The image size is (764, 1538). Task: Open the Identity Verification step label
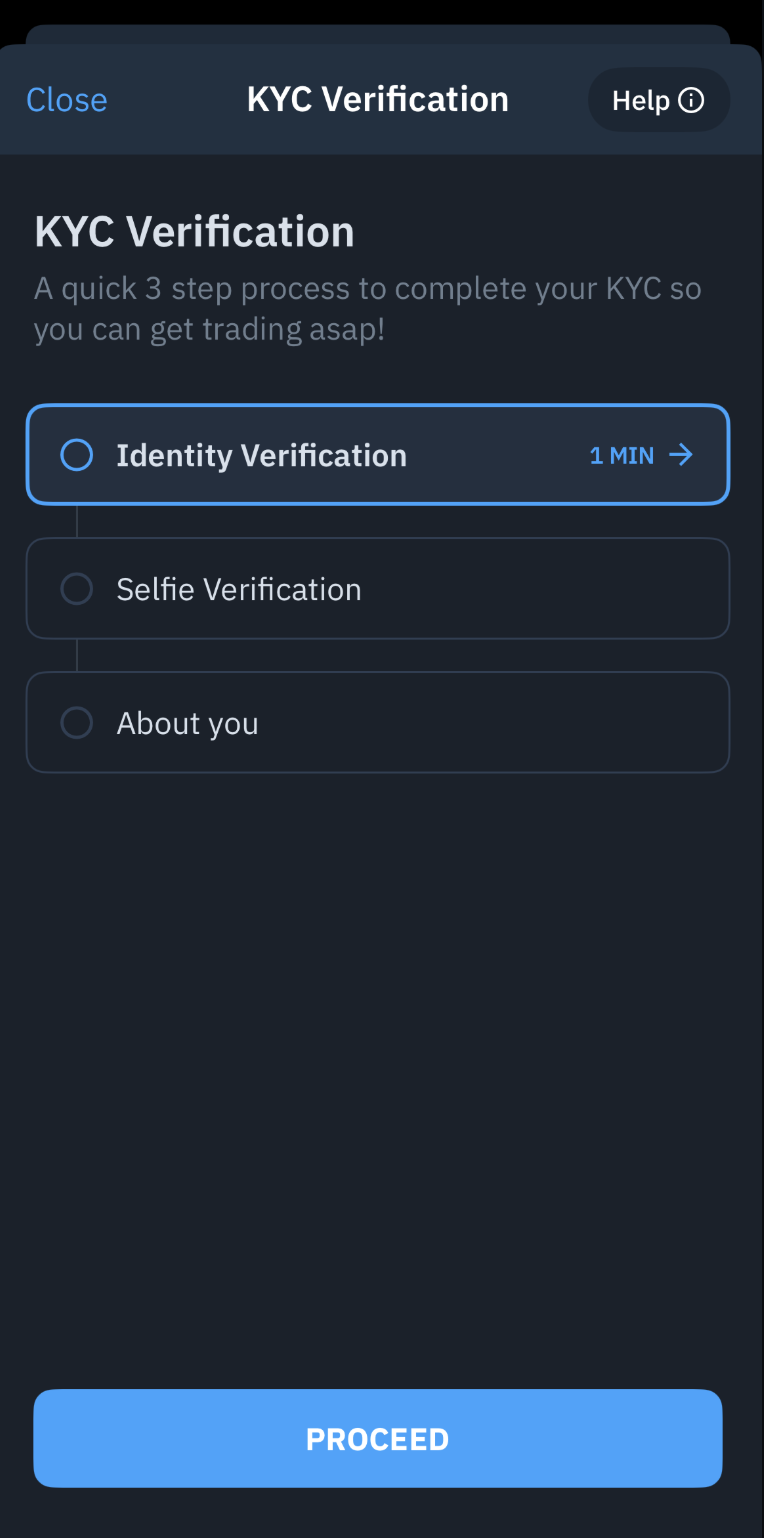click(x=261, y=455)
